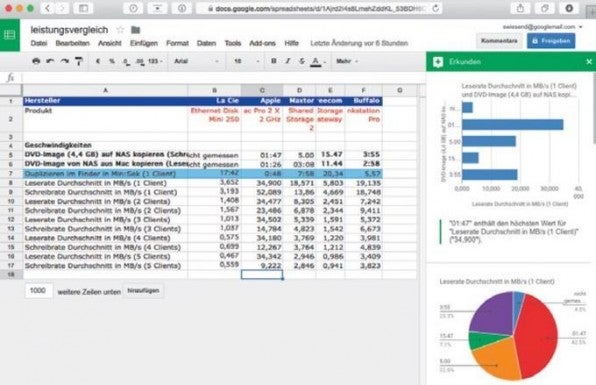Image resolution: width=596 pixels, height=385 pixels.
Task: Click the Safari address bar
Action: (x=319, y=8)
